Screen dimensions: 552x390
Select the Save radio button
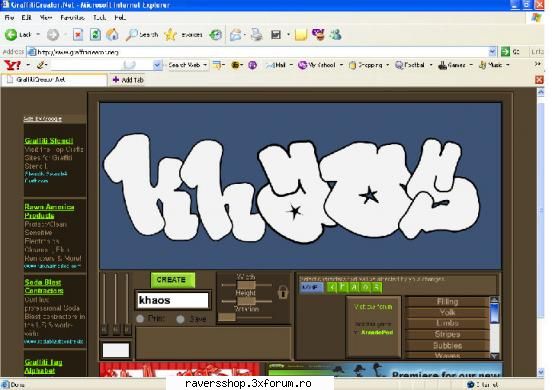pyautogui.click(x=180, y=319)
